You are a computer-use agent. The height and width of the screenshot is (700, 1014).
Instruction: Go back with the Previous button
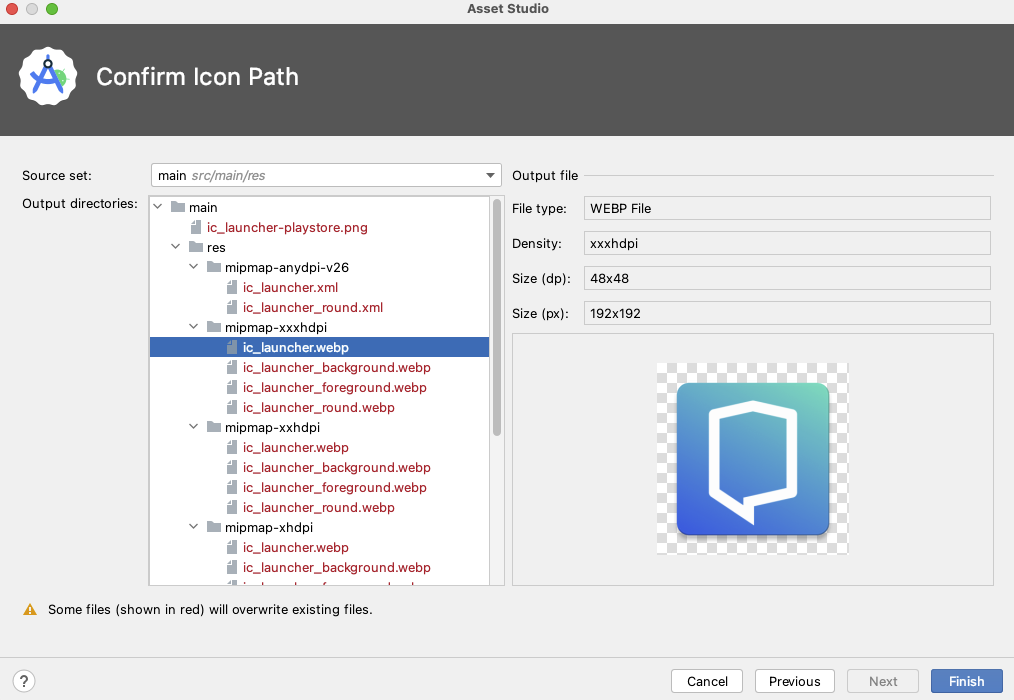tap(794, 681)
